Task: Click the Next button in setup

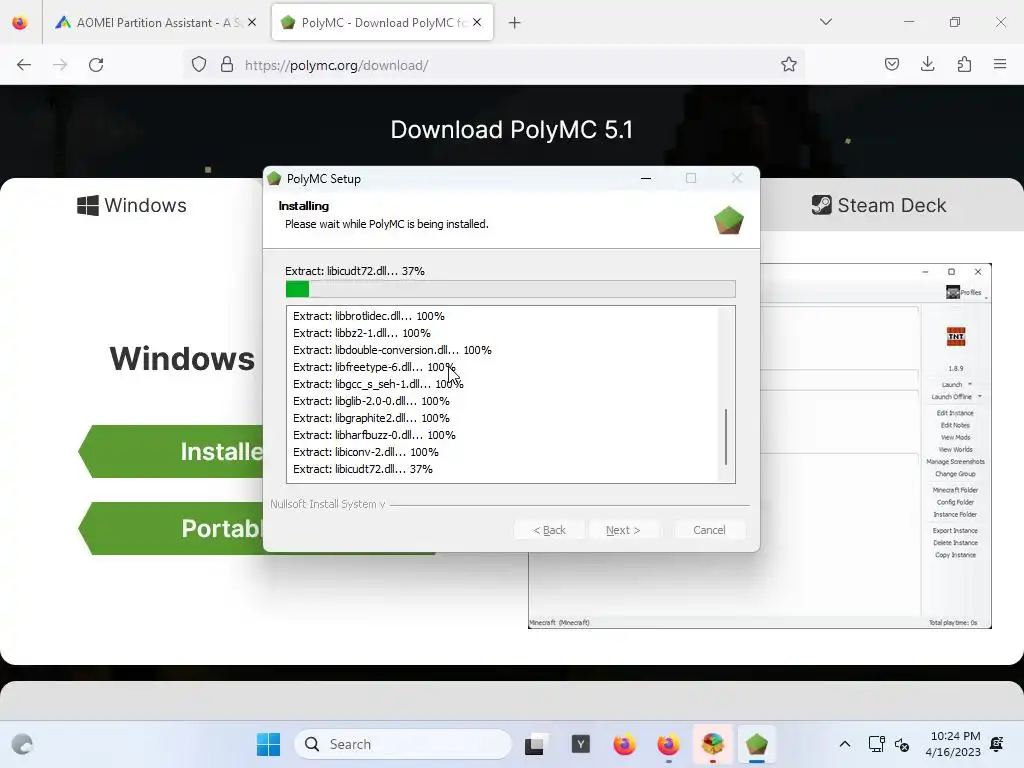Action: pyautogui.click(x=623, y=530)
